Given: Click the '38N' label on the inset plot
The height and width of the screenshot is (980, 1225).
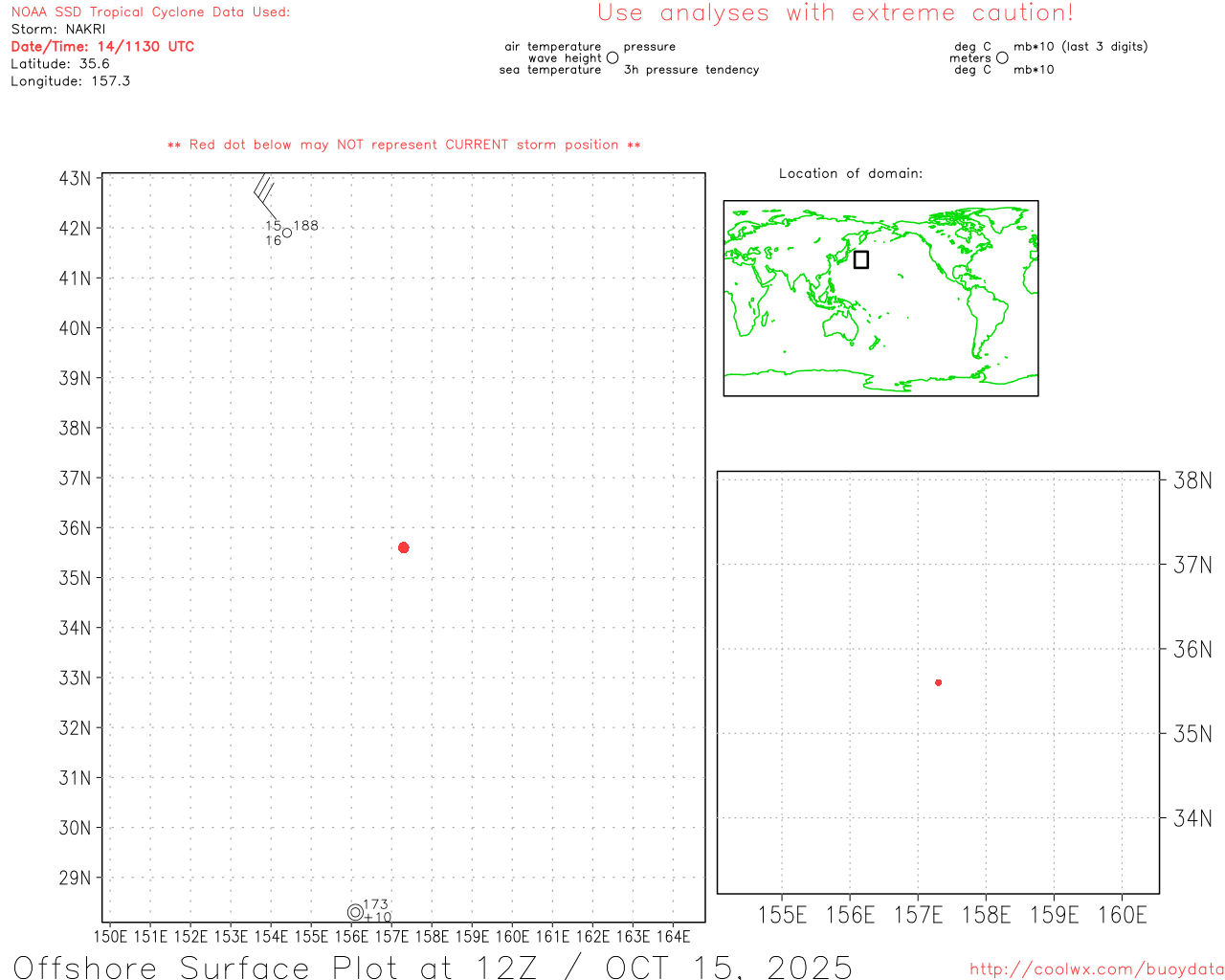Looking at the screenshot, I should [1192, 480].
